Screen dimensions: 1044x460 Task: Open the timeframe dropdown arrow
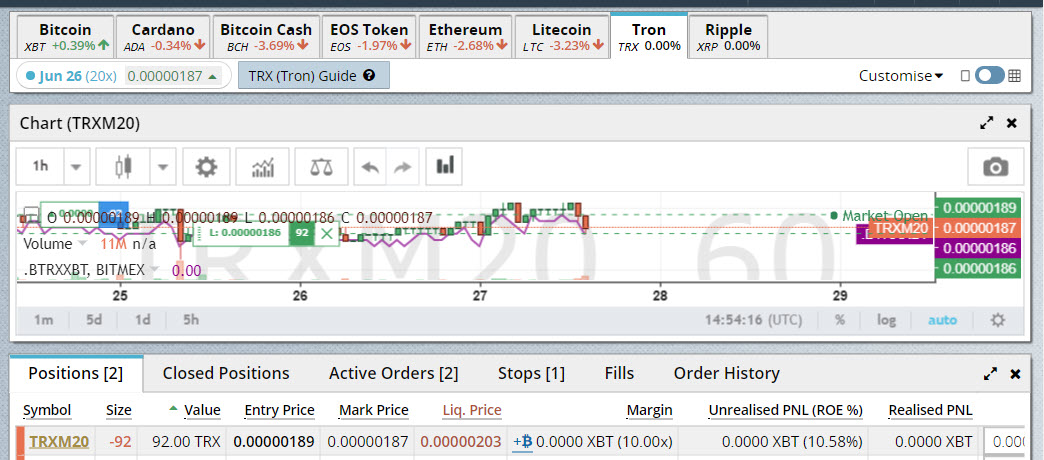pyautogui.click(x=77, y=166)
